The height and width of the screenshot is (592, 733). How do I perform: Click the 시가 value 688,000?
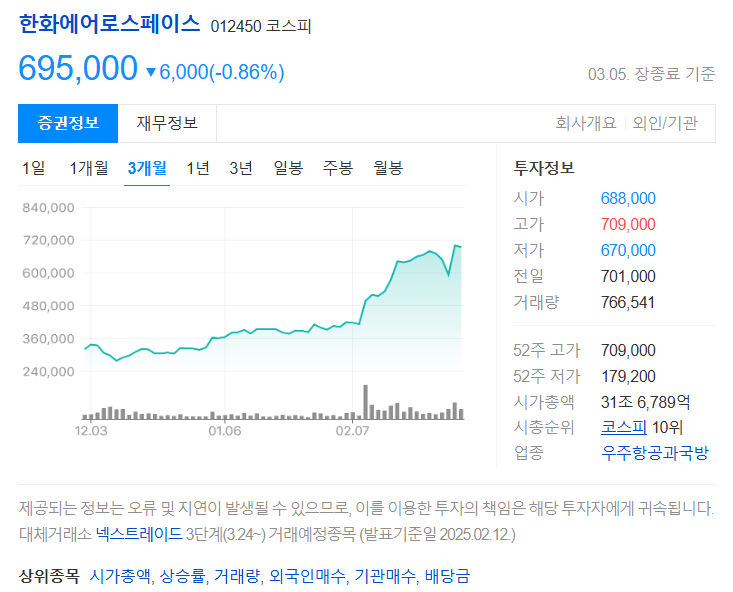[x=628, y=198]
